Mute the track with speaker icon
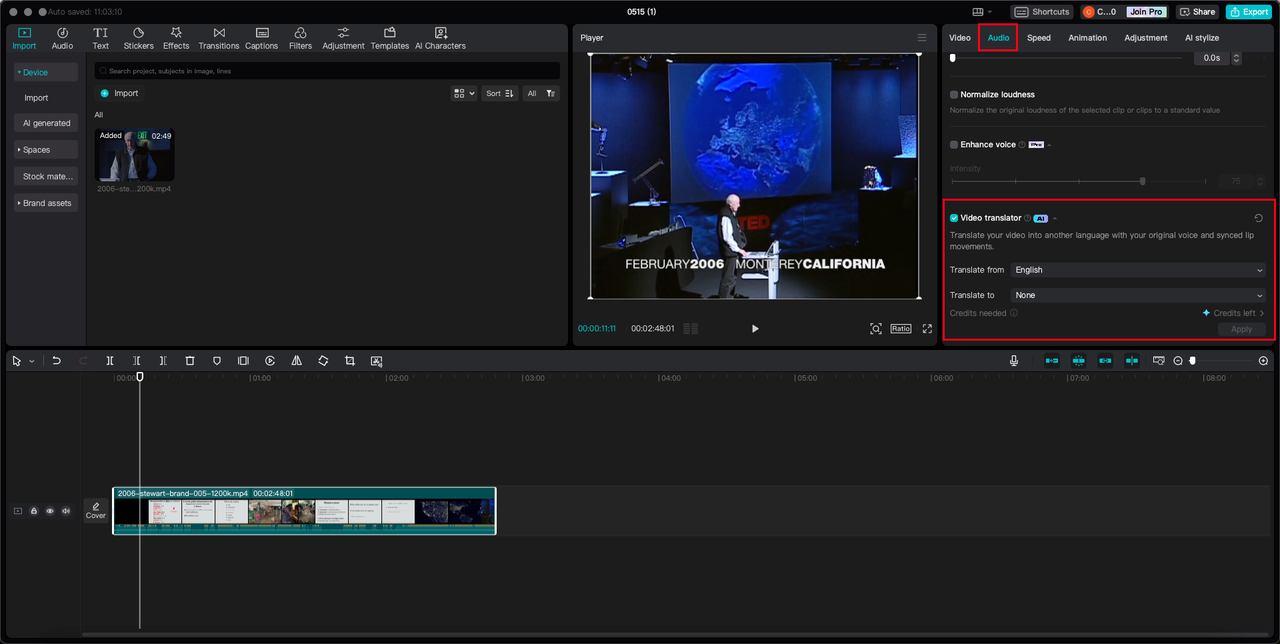The image size is (1280, 644). pos(66,511)
